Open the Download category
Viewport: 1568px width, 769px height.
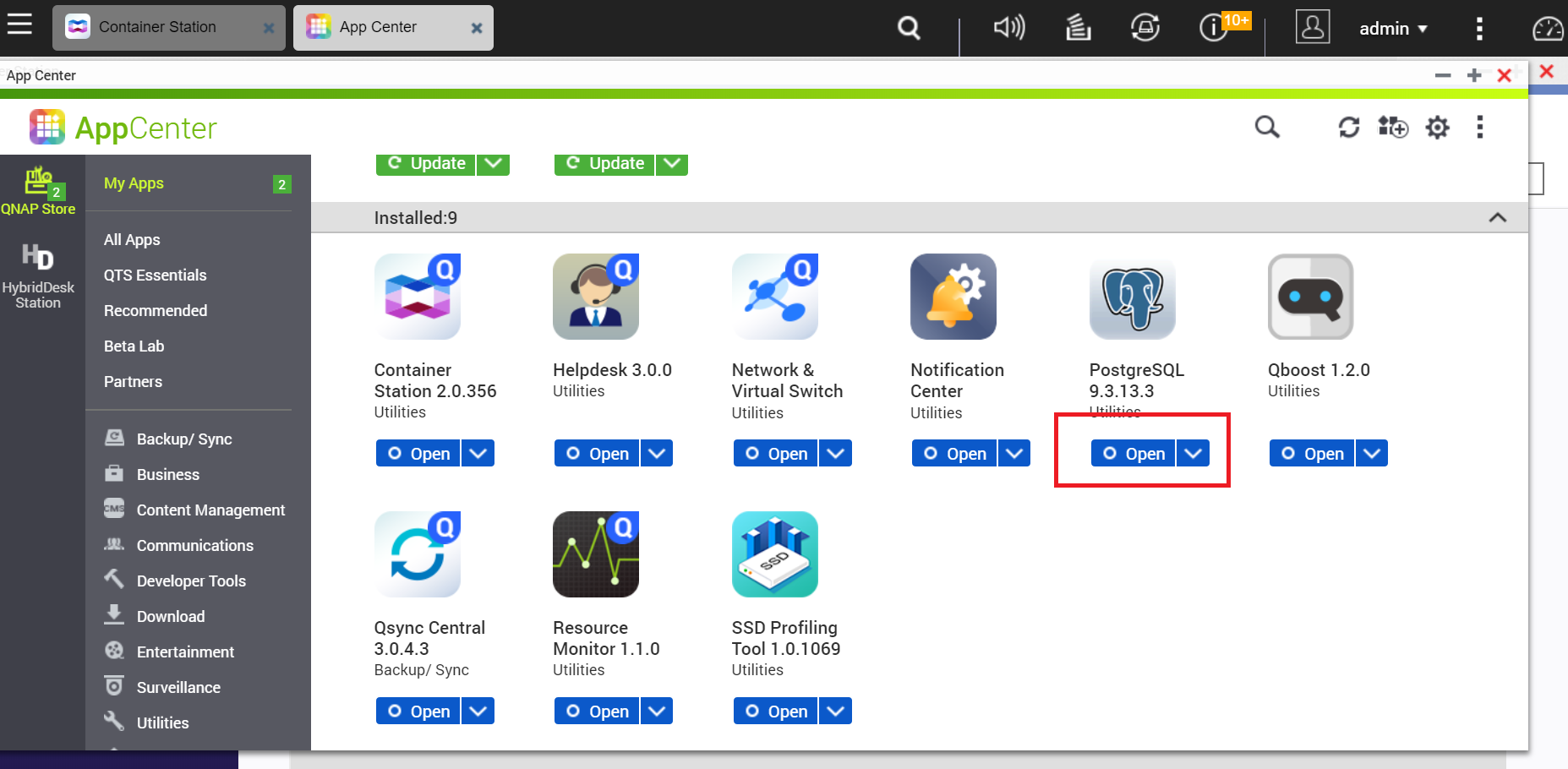(x=171, y=617)
